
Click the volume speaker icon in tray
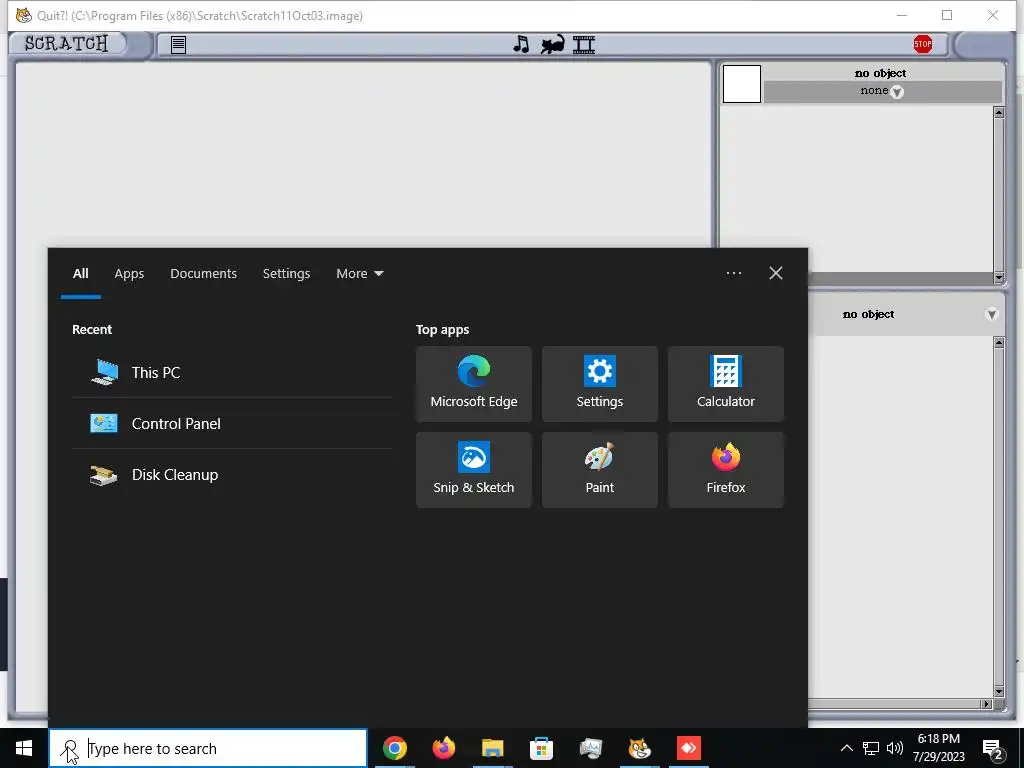pos(895,748)
